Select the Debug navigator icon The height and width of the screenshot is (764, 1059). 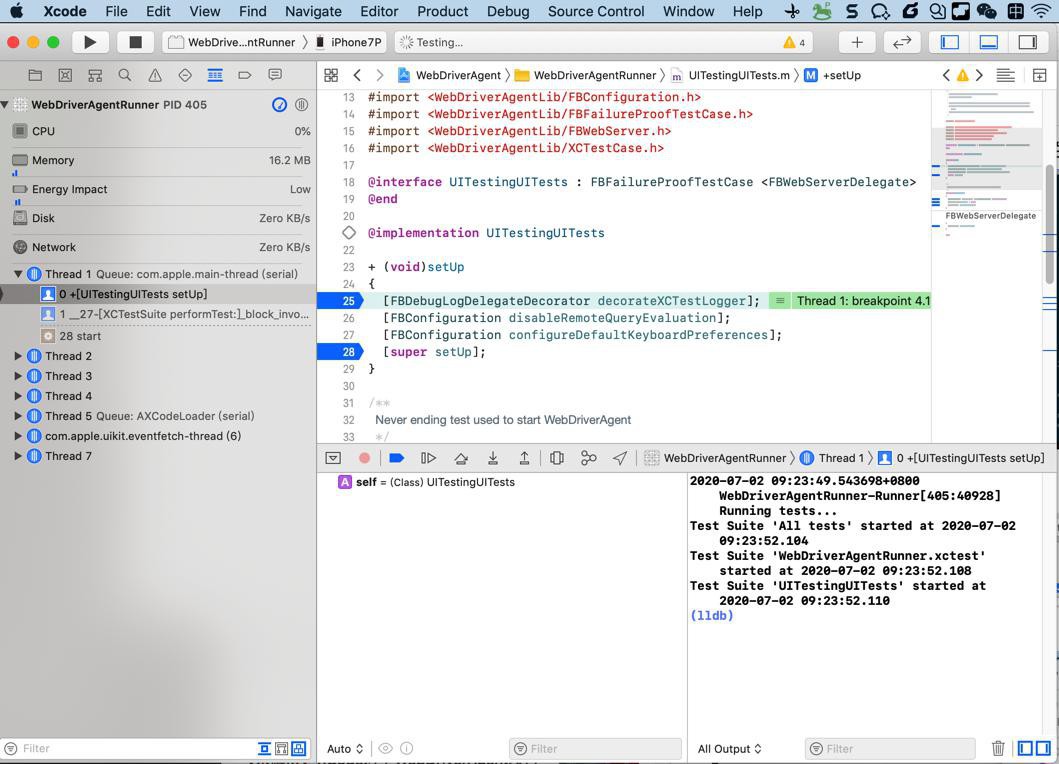[215, 75]
